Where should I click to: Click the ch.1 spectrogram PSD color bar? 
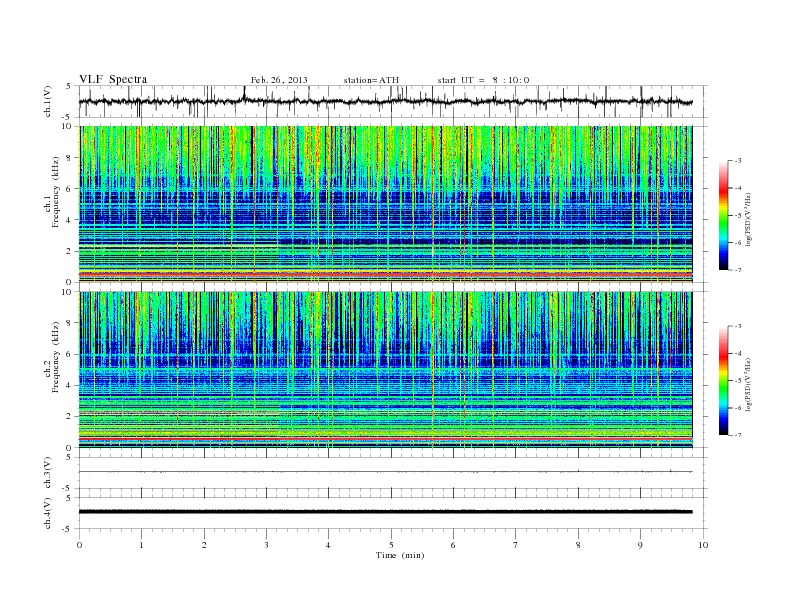[x=723, y=215]
